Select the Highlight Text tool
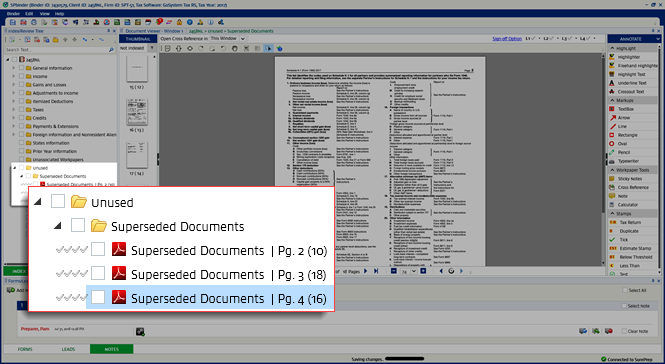The image size is (665, 364). pyautogui.click(x=633, y=74)
